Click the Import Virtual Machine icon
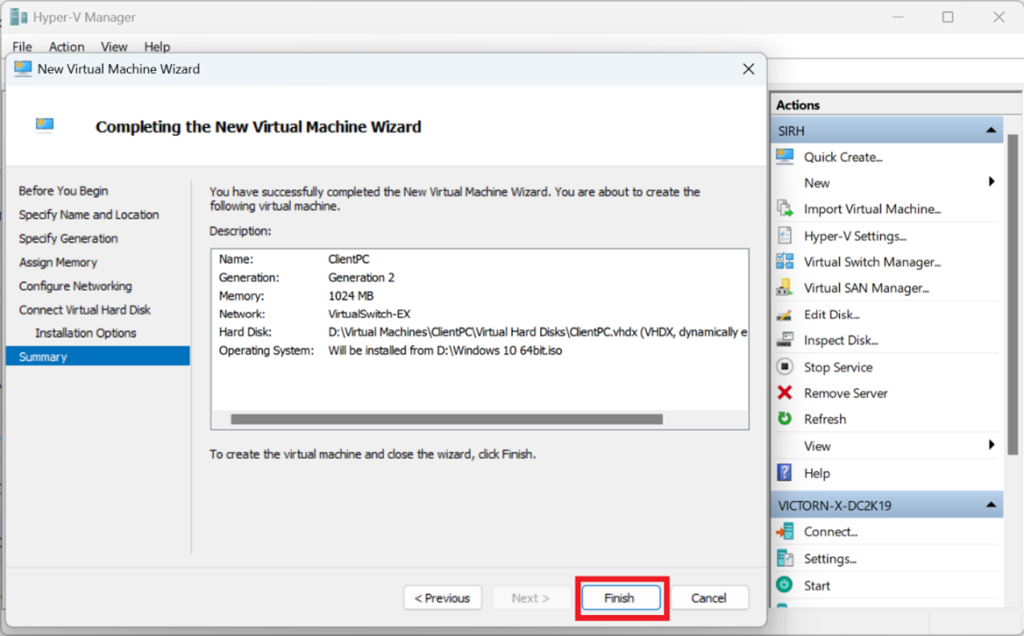 [785, 209]
